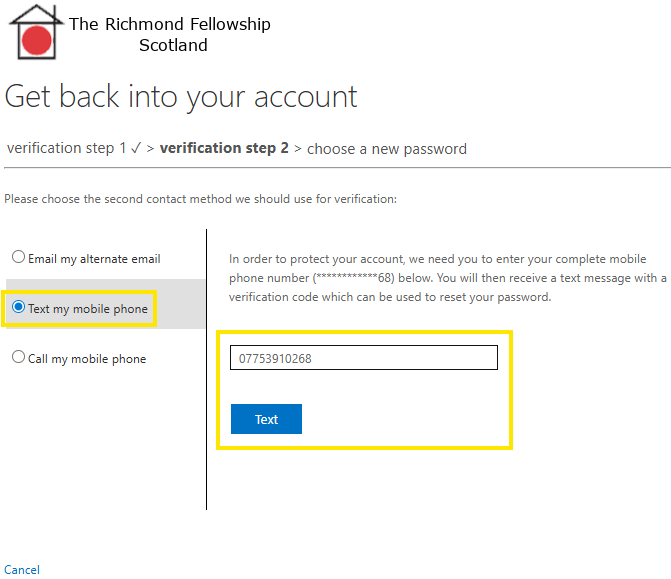Click the red circle inside the logo

tap(37, 41)
